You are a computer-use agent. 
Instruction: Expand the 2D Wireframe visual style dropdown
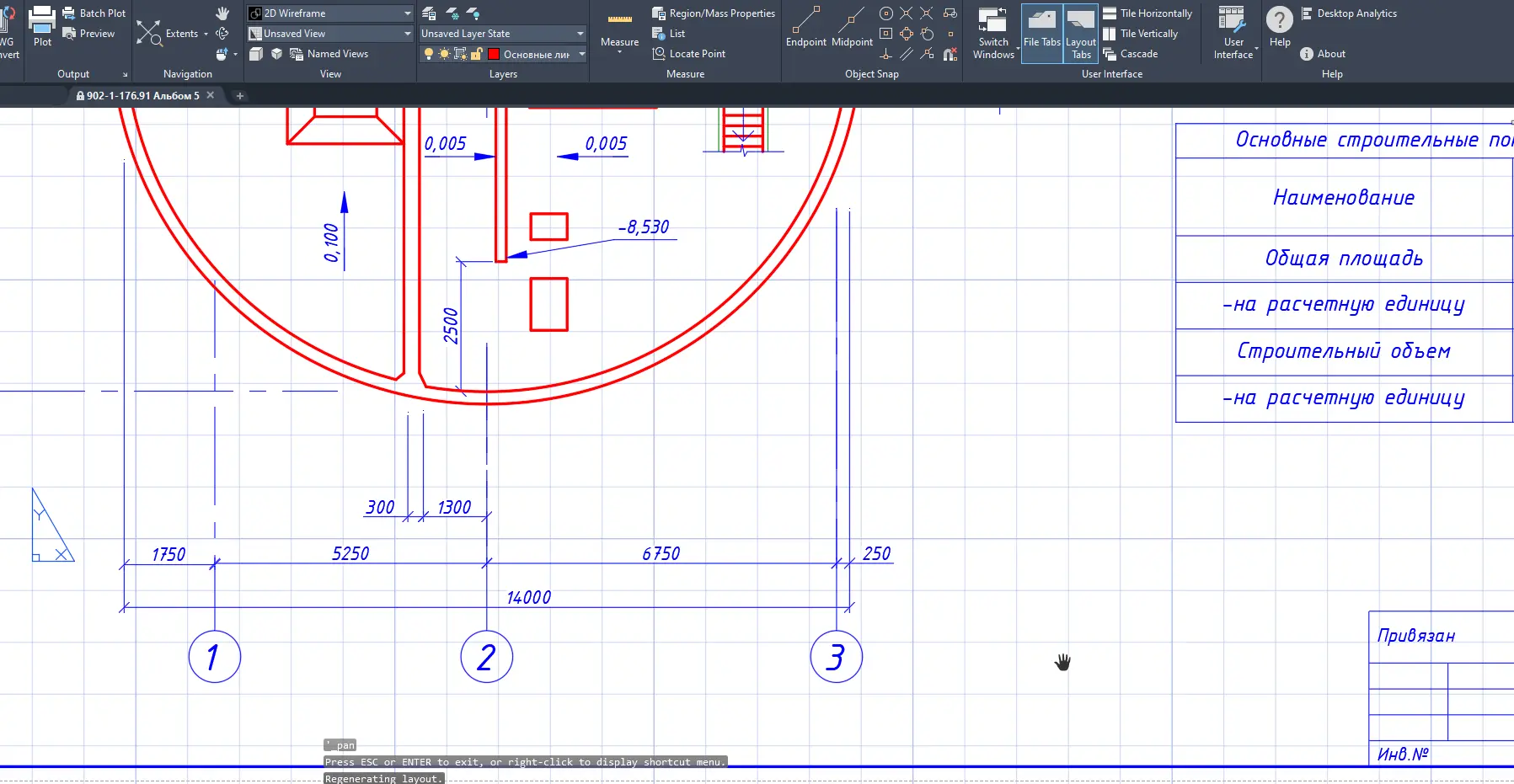pyautogui.click(x=407, y=13)
